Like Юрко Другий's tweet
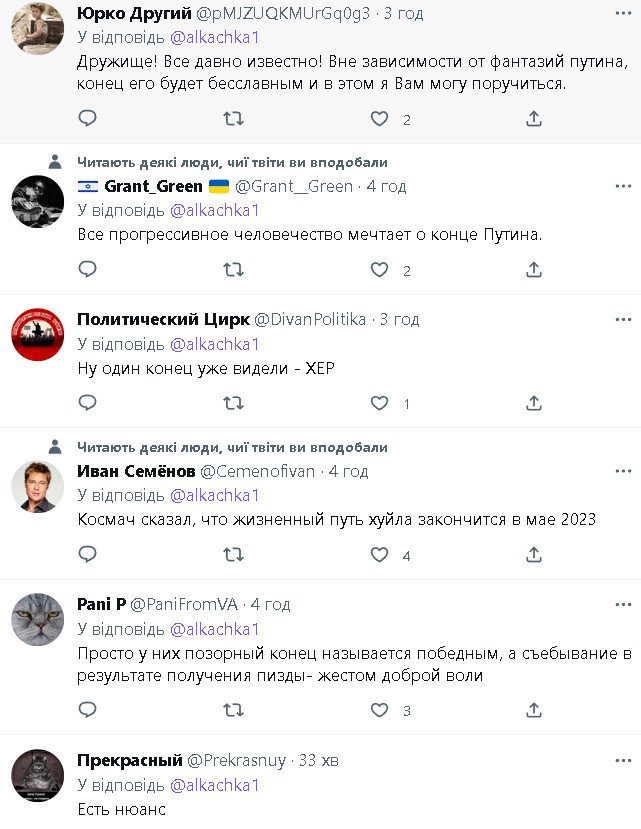 click(x=379, y=119)
